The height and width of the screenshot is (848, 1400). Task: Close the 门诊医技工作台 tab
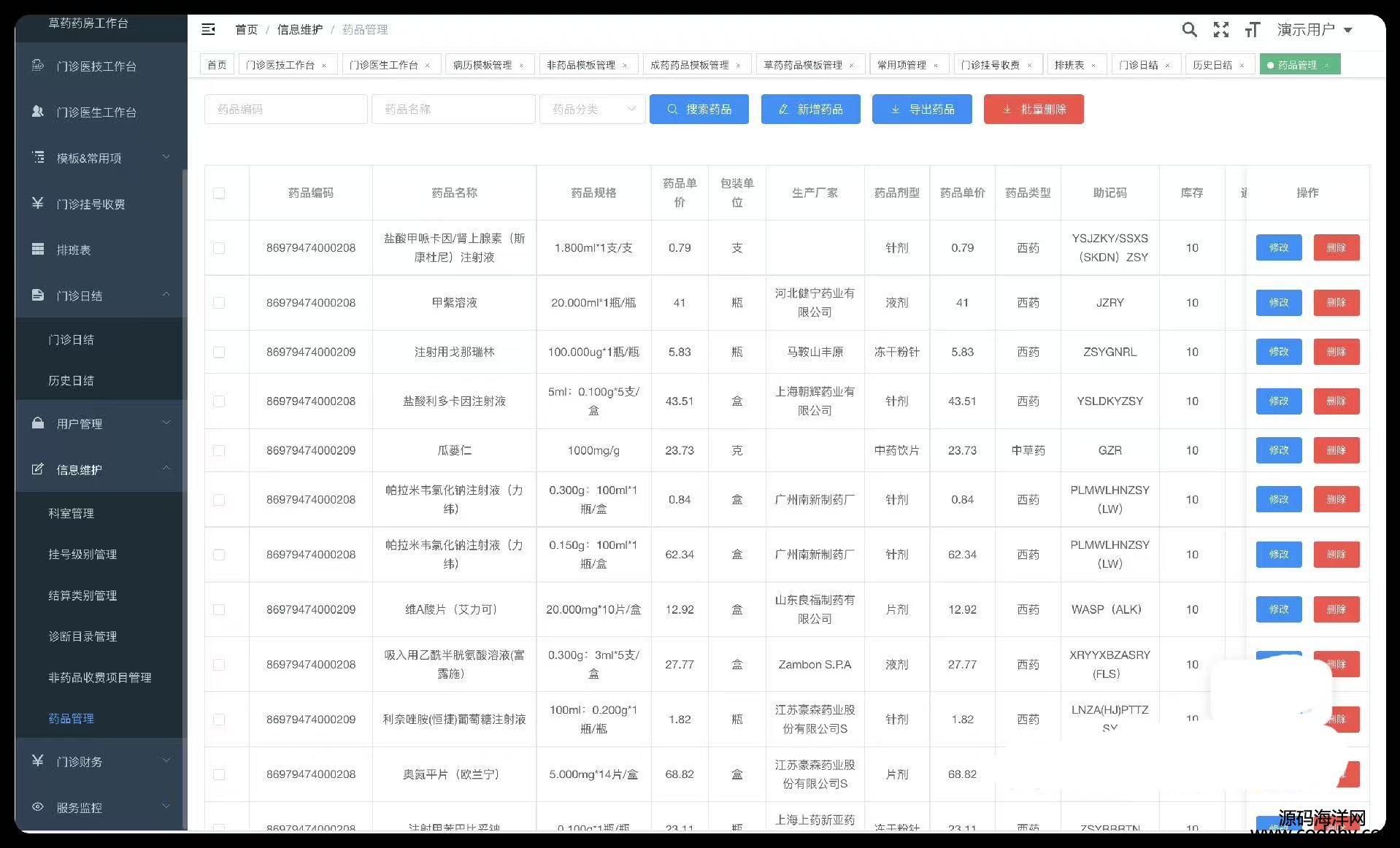pyautogui.click(x=324, y=66)
